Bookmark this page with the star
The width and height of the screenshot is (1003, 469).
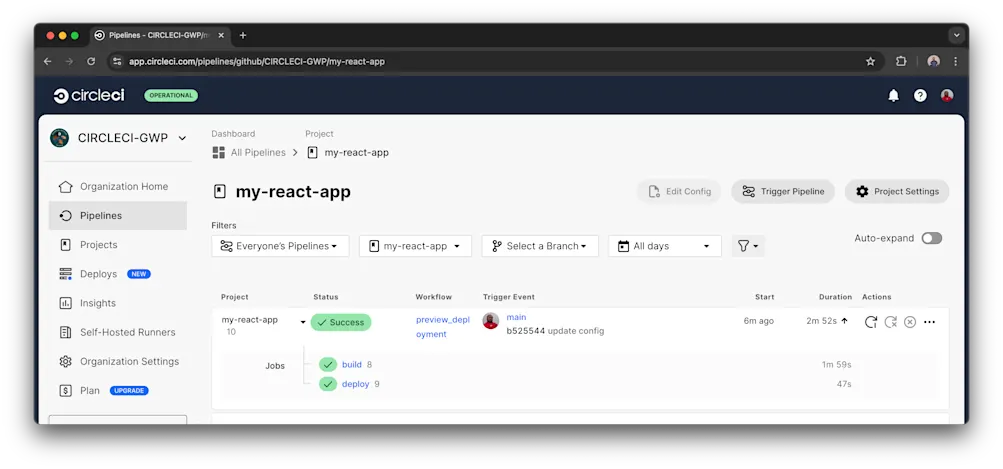(x=870, y=61)
